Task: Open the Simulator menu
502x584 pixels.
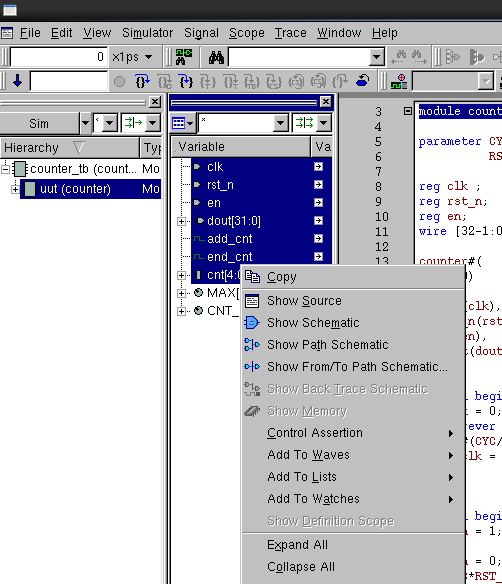Action: [147, 33]
